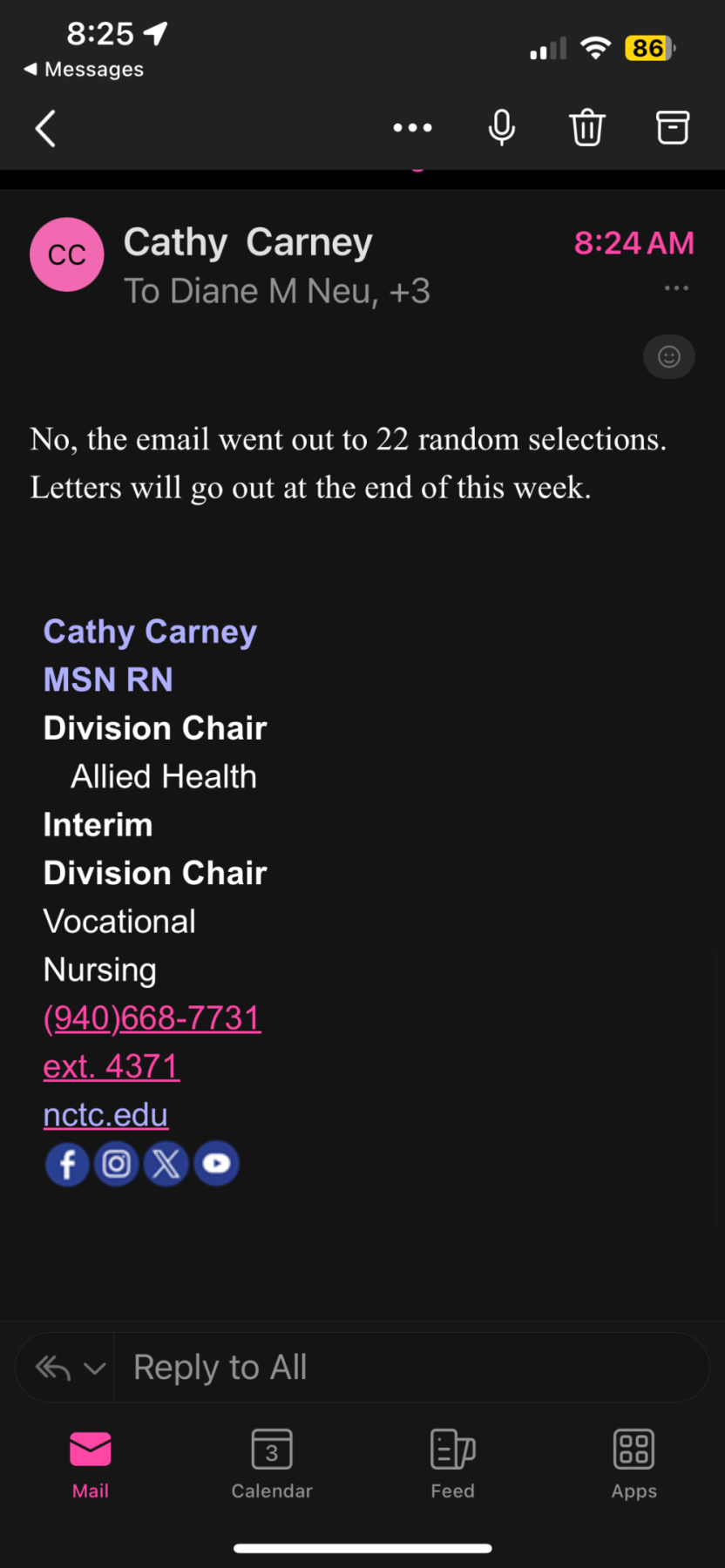Tap the Reply to All field
Image resolution: width=725 pixels, height=1568 pixels.
[410, 1368]
